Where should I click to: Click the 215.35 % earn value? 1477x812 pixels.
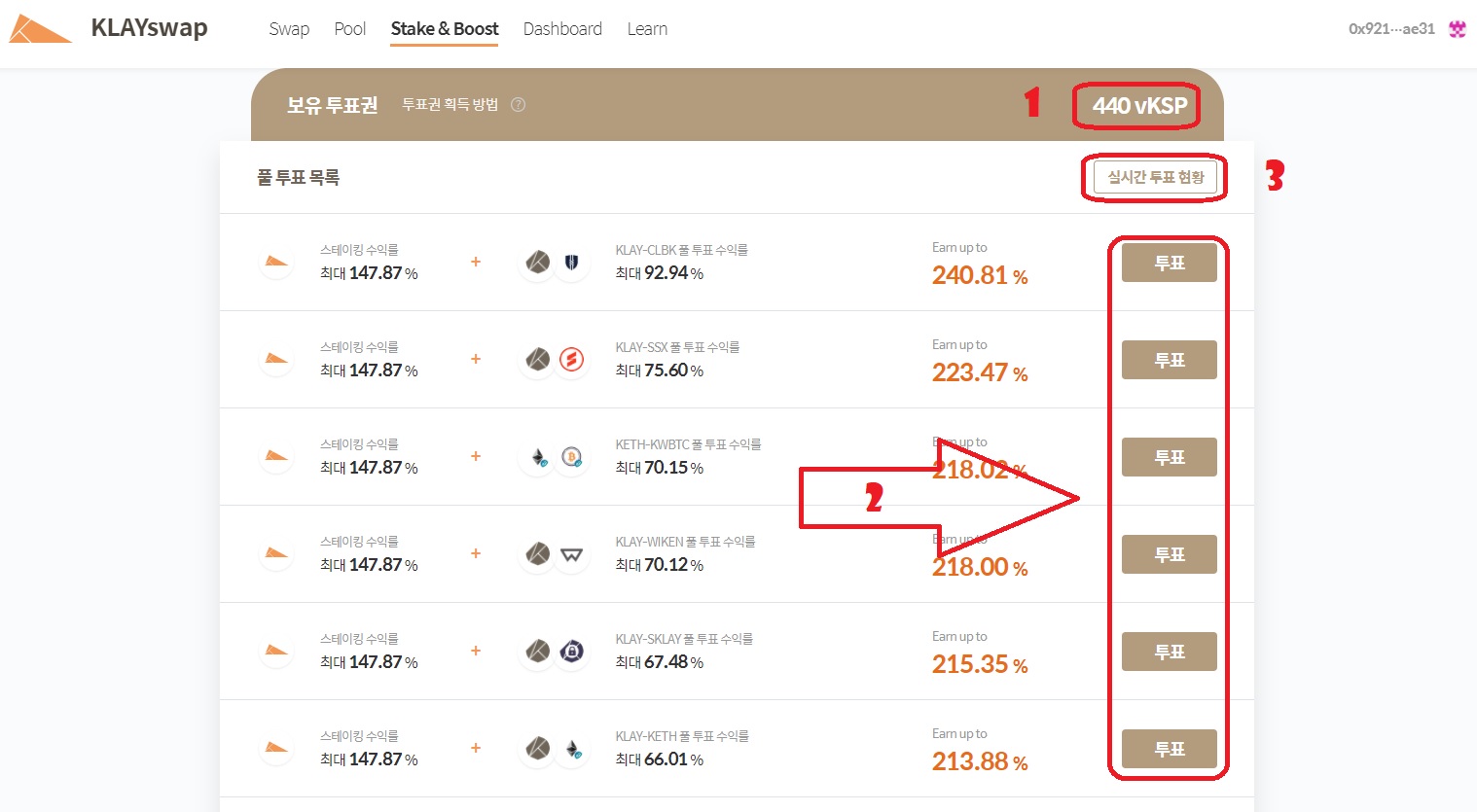pos(980,664)
